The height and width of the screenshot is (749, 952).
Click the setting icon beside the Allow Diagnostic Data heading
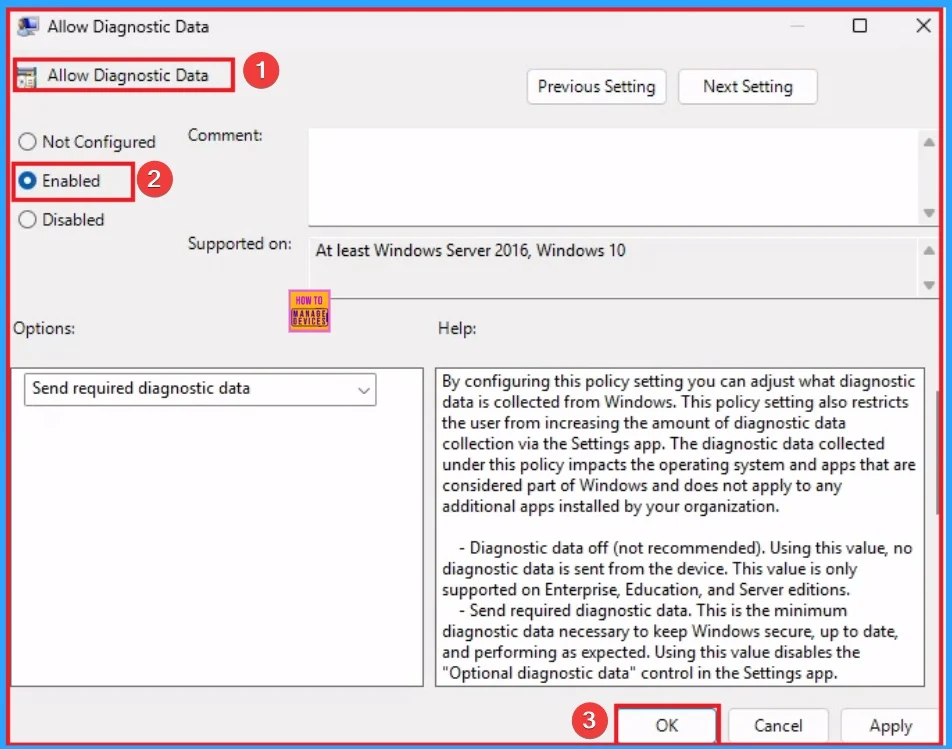tap(28, 77)
